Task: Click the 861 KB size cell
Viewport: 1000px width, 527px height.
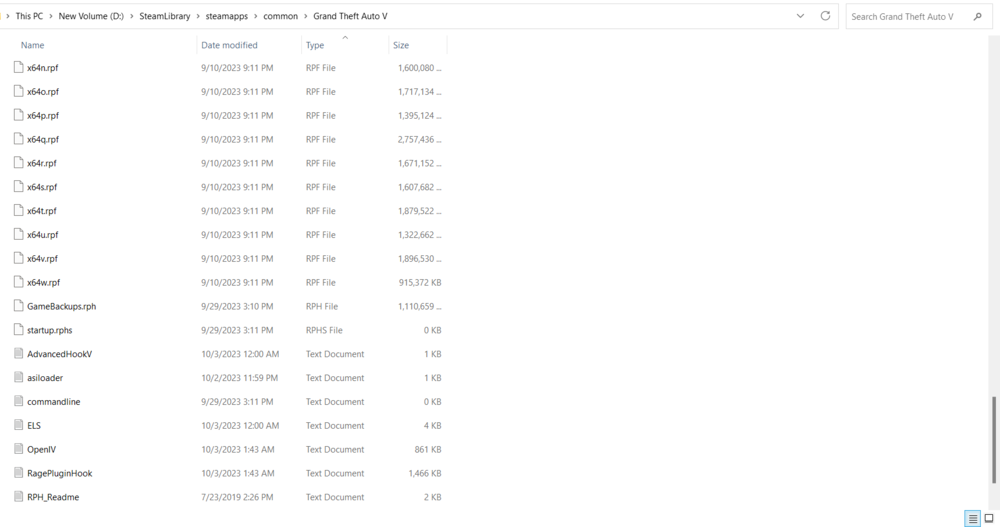Action: 428,449
